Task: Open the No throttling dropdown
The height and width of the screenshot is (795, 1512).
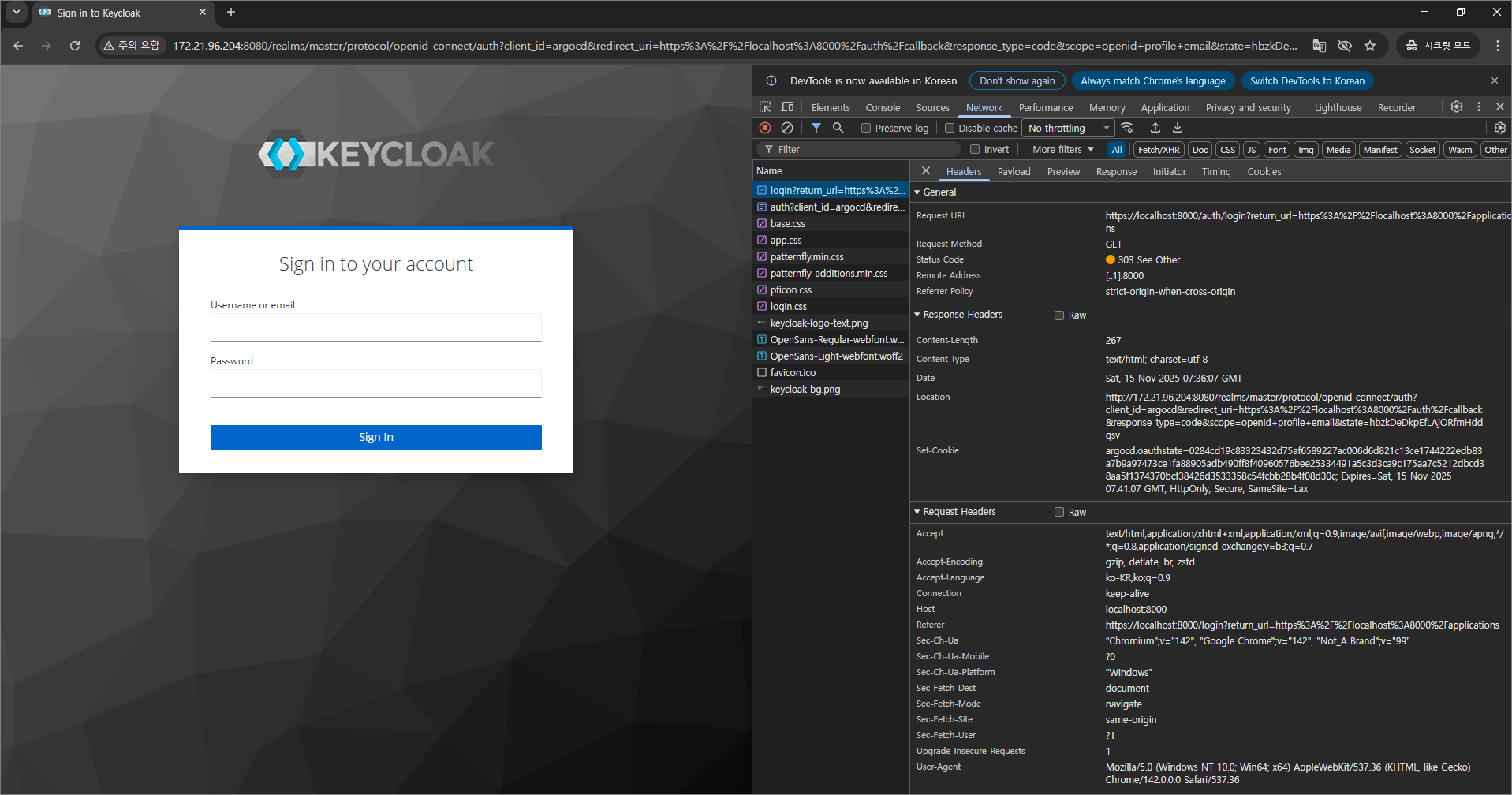Action: pyautogui.click(x=1070, y=128)
